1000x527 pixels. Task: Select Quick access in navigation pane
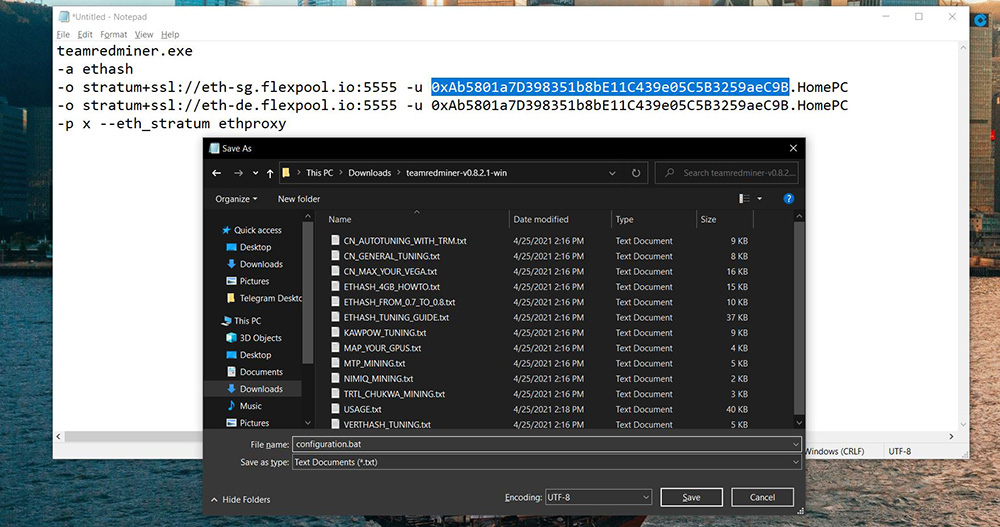(x=257, y=230)
